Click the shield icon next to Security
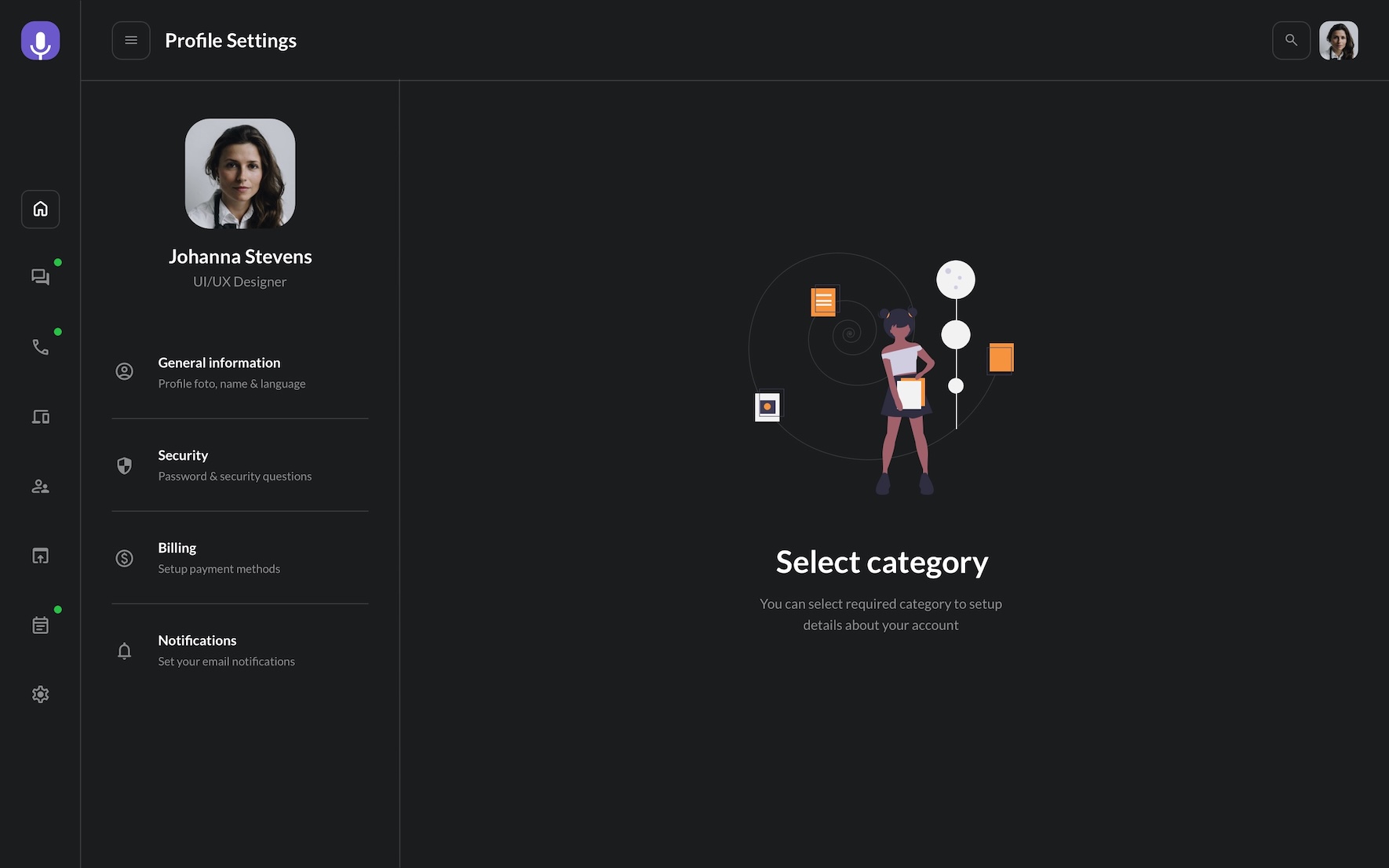Image resolution: width=1389 pixels, height=868 pixels. click(x=124, y=465)
